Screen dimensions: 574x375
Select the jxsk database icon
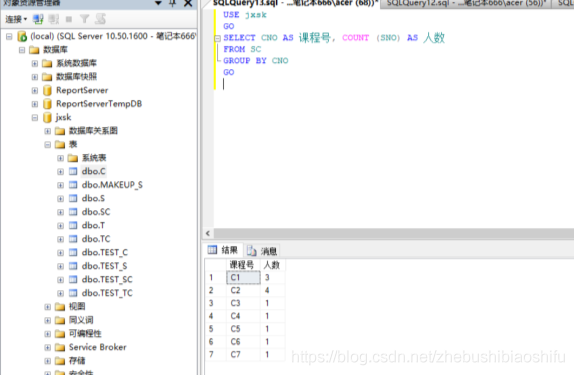click(x=47, y=117)
